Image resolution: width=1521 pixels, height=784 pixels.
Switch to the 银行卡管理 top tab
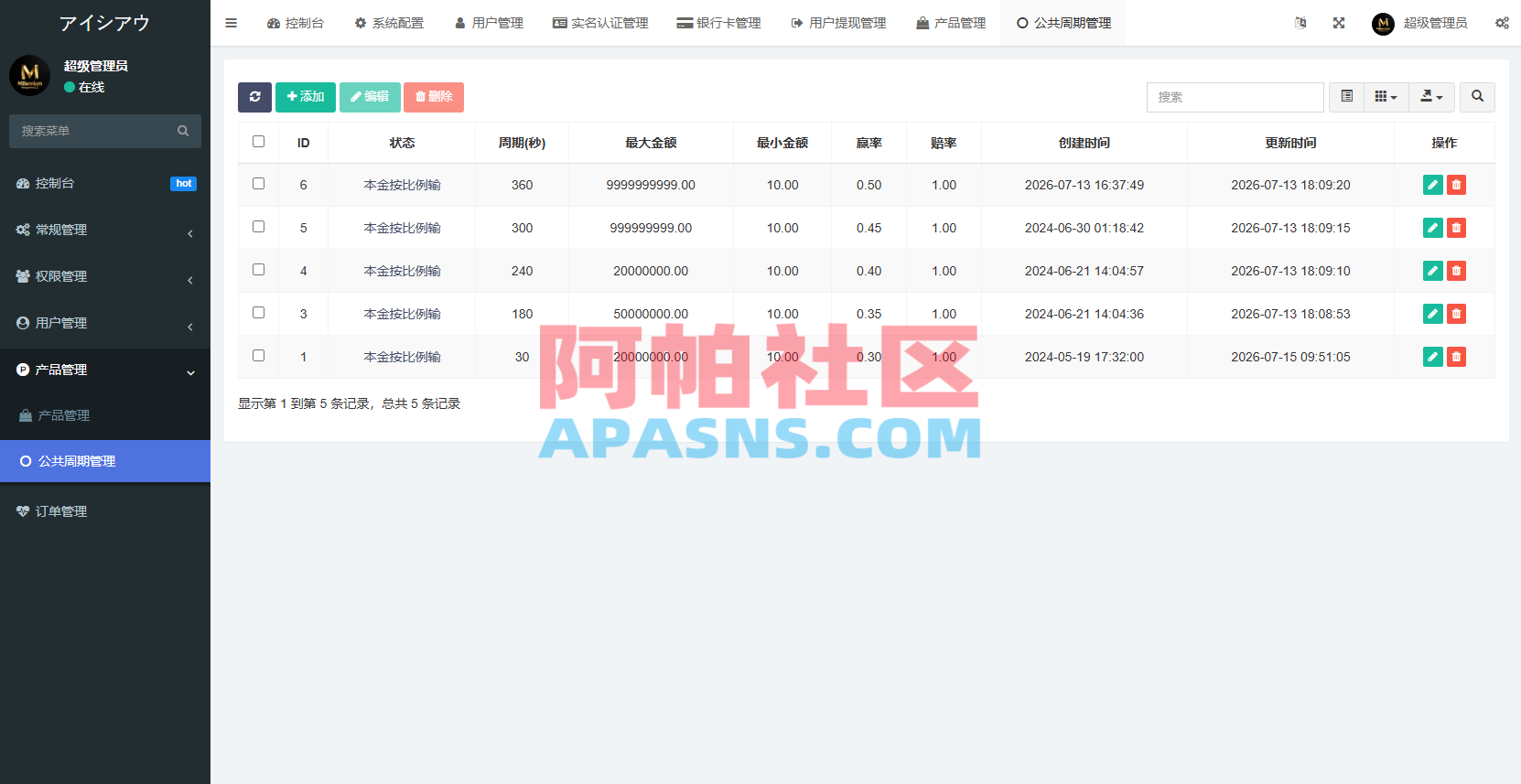[718, 23]
